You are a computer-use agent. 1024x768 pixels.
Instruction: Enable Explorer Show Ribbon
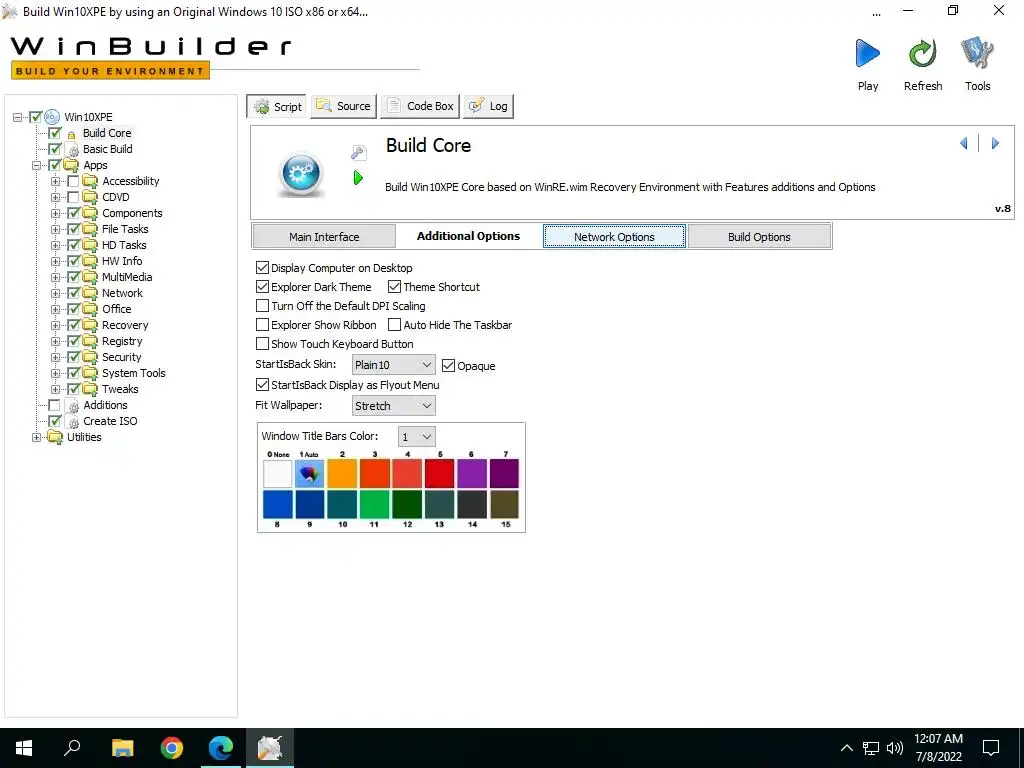263,325
